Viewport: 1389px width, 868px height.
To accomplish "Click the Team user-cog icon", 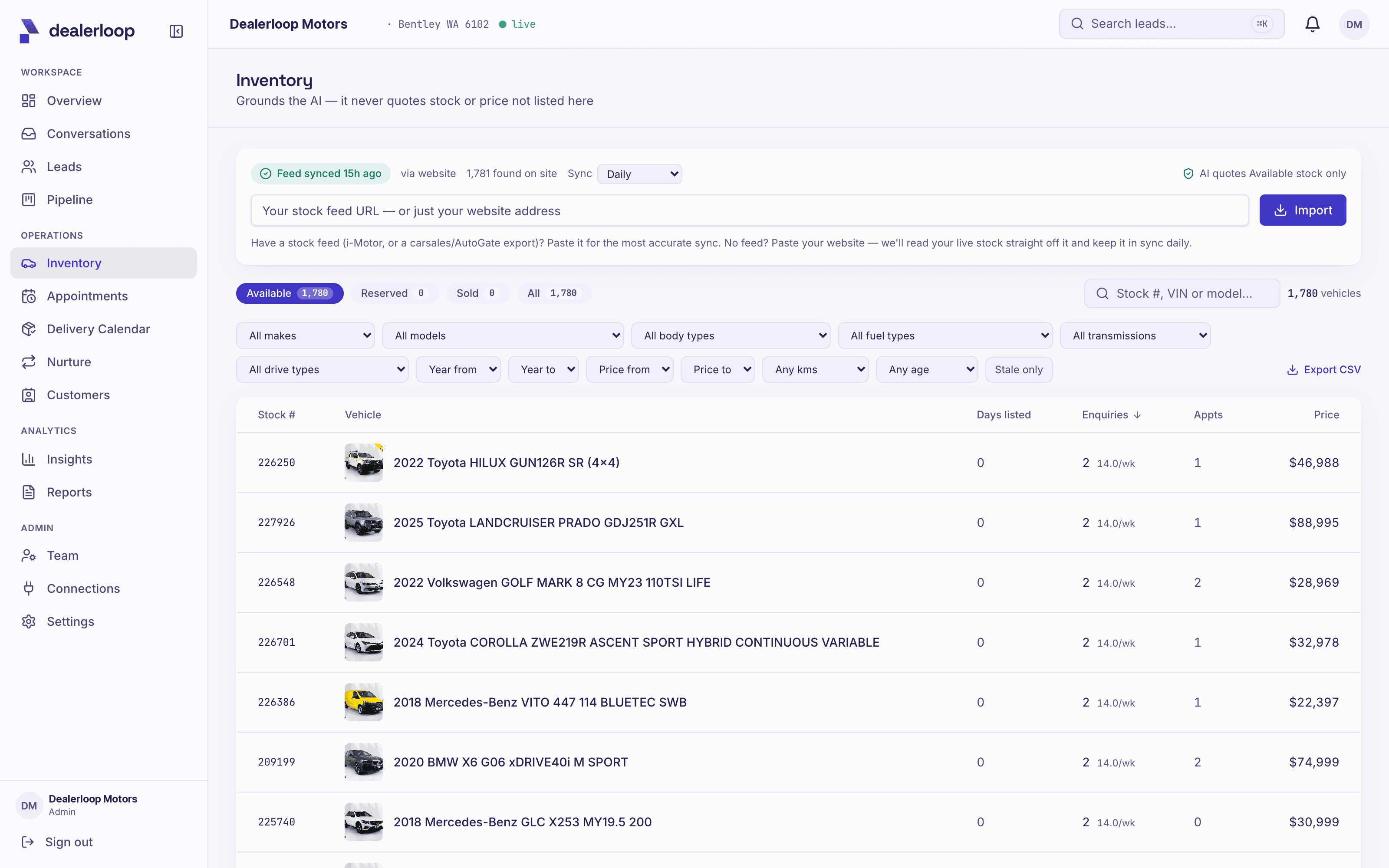I will click(x=29, y=556).
